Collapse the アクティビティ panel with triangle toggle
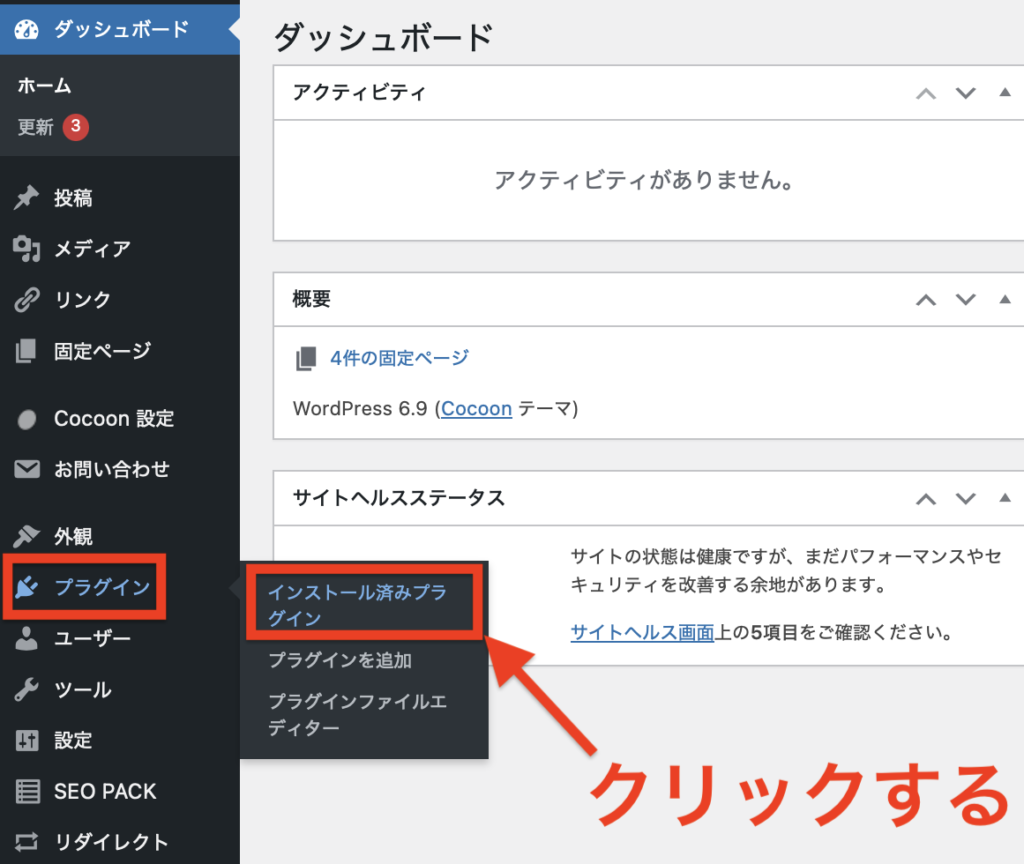 (x=1005, y=93)
